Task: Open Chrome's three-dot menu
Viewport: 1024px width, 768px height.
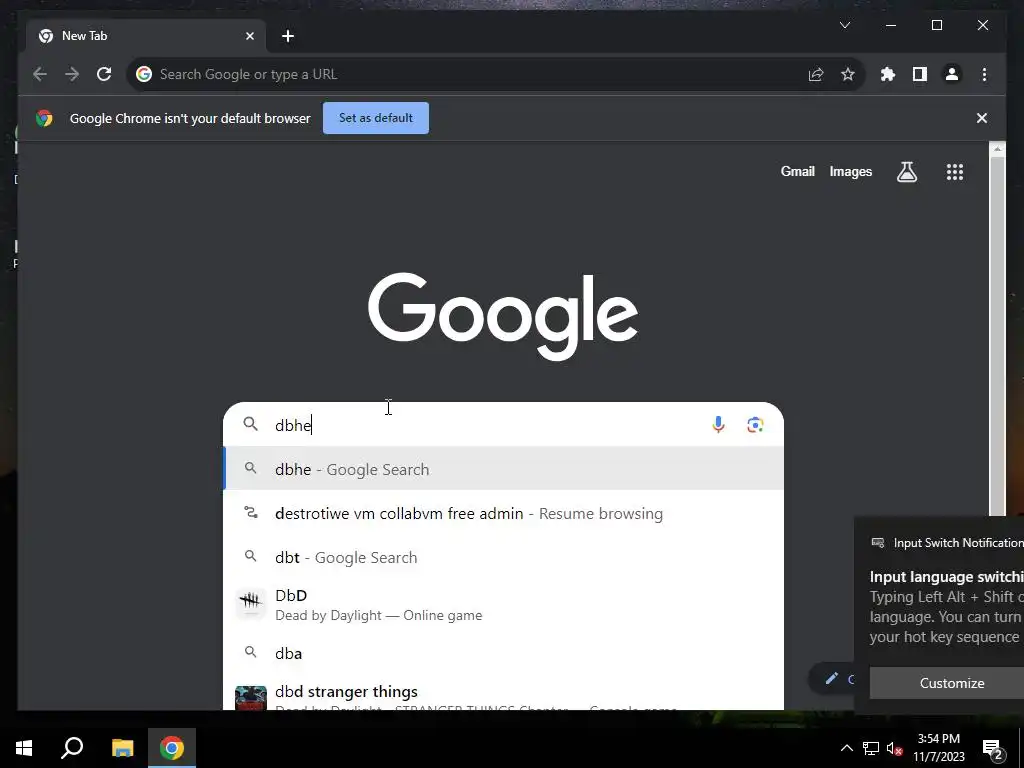Action: 984,74
